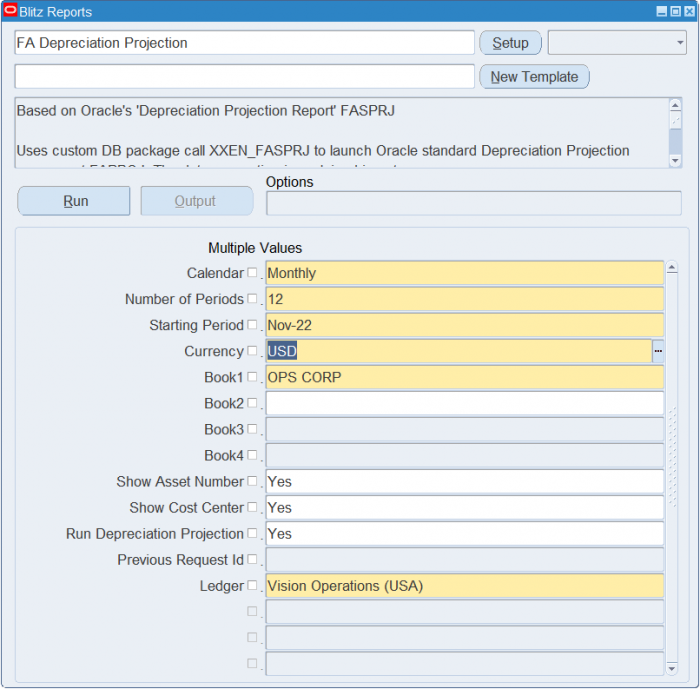The width and height of the screenshot is (700, 689).
Task: Tick the Run Depreciation Projection checkbox
Action: pyautogui.click(x=252, y=533)
